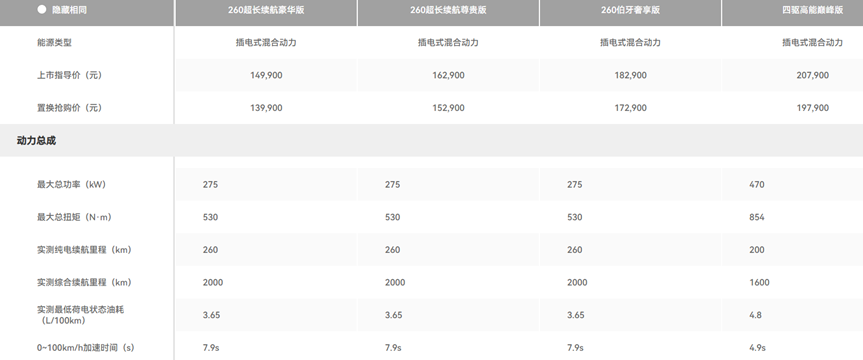
Task: Click the 530 torque value for 260超长续航豪华版
Action: click(210, 217)
